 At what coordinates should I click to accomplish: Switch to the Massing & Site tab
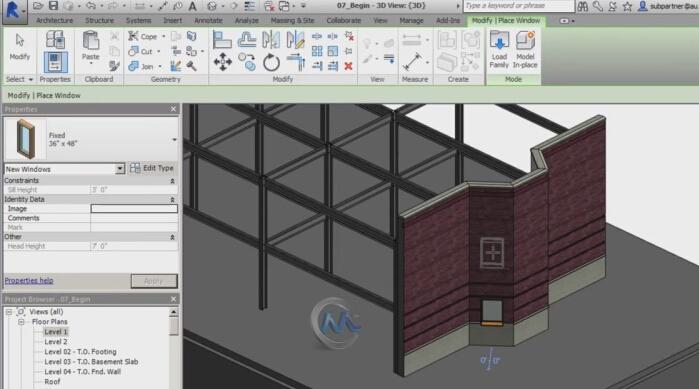pos(292,20)
